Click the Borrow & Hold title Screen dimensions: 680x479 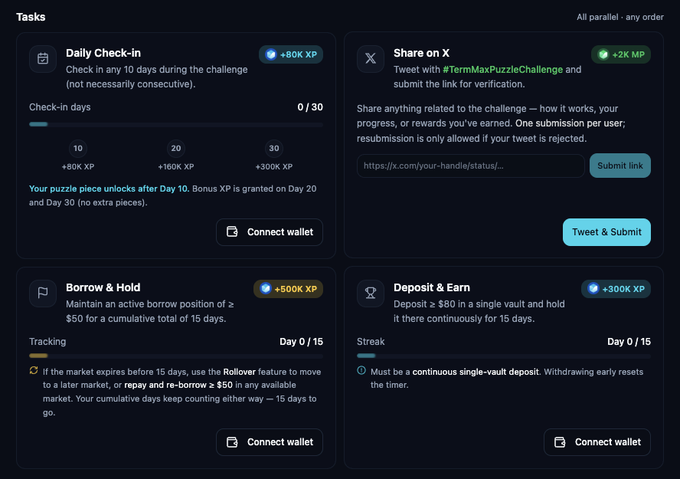pos(103,287)
